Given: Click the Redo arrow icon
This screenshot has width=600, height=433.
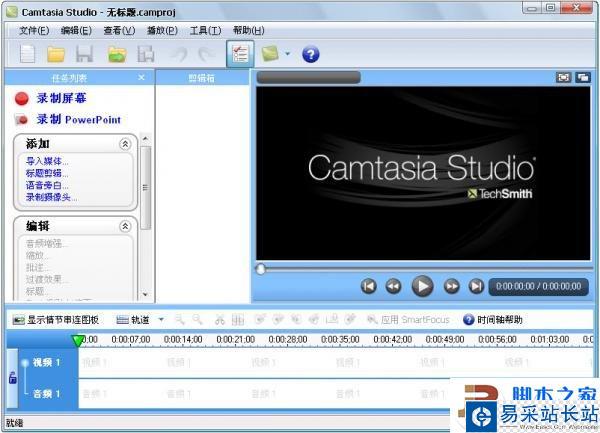Looking at the screenshot, I should tap(207, 54).
